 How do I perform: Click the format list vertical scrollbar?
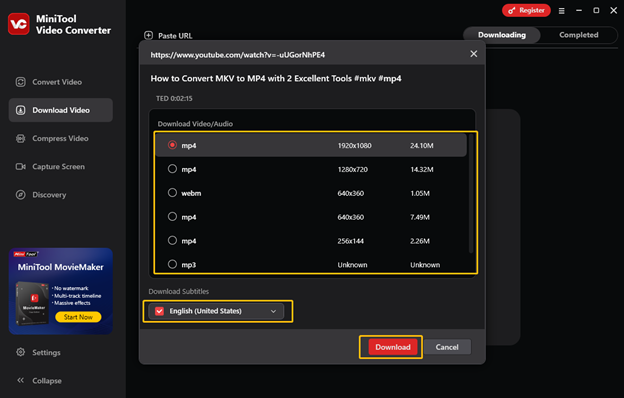point(471,194)
